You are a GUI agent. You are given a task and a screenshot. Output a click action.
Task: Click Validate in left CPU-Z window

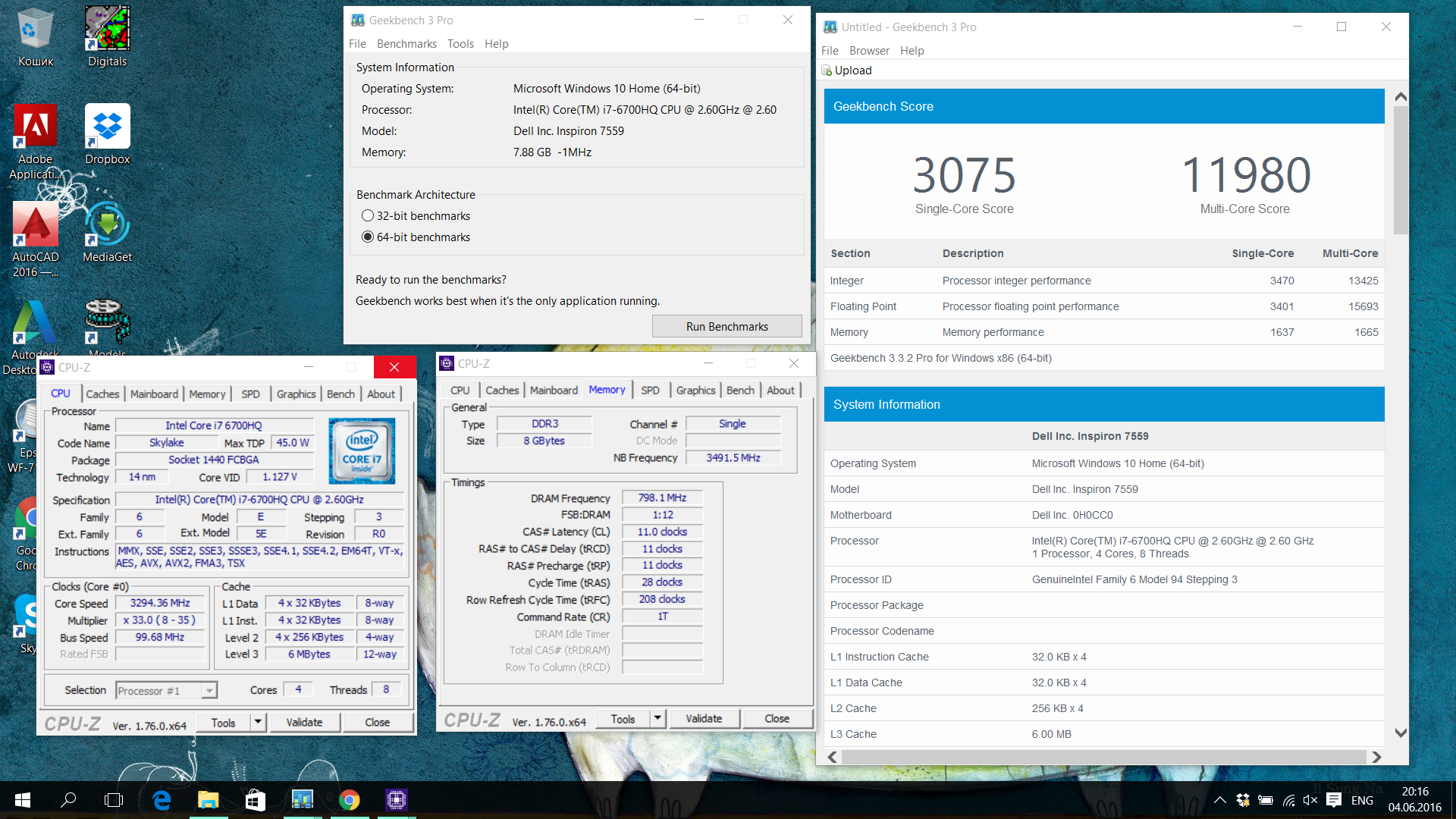[304, 723]
